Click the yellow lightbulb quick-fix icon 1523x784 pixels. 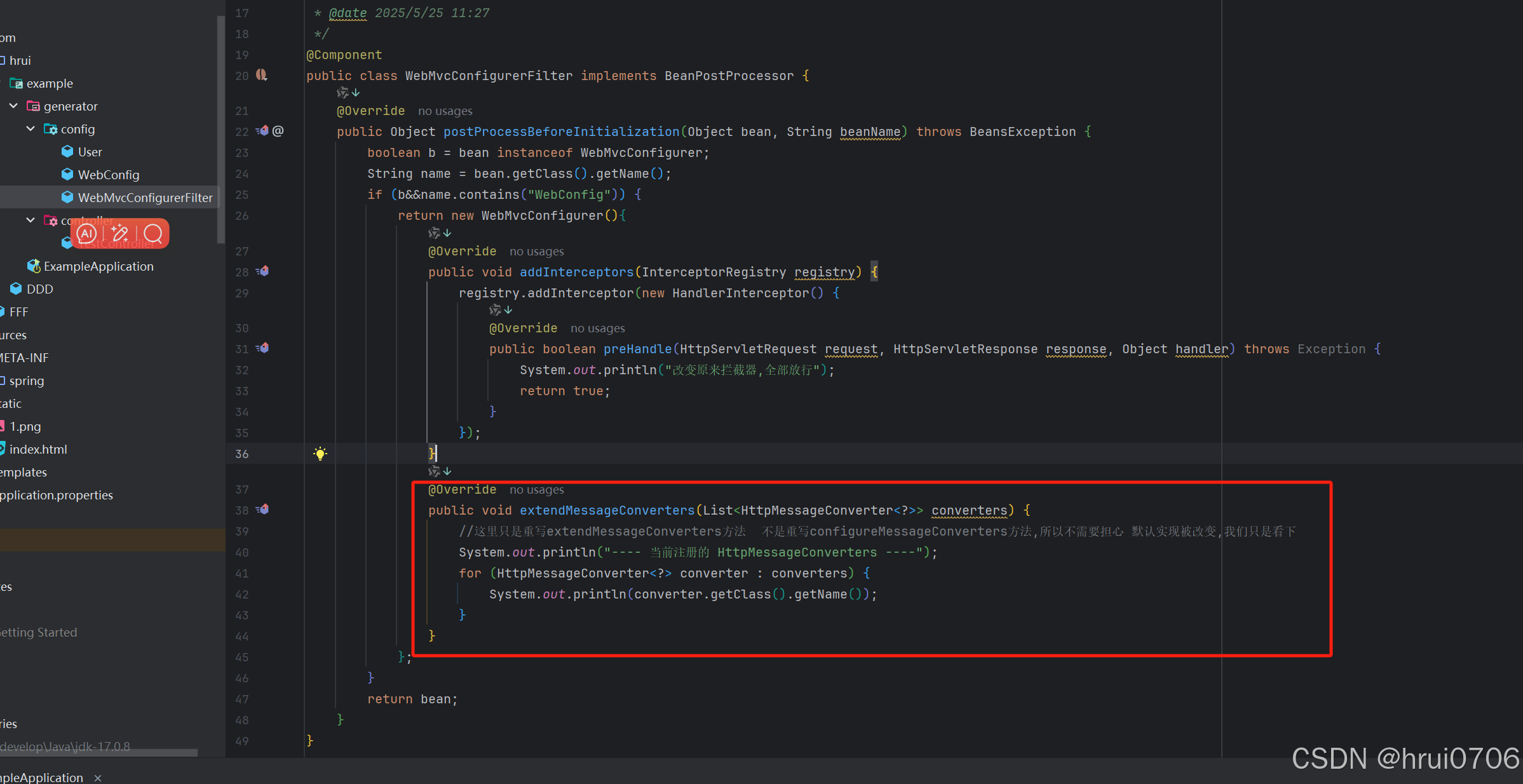[x=320, y=454]
